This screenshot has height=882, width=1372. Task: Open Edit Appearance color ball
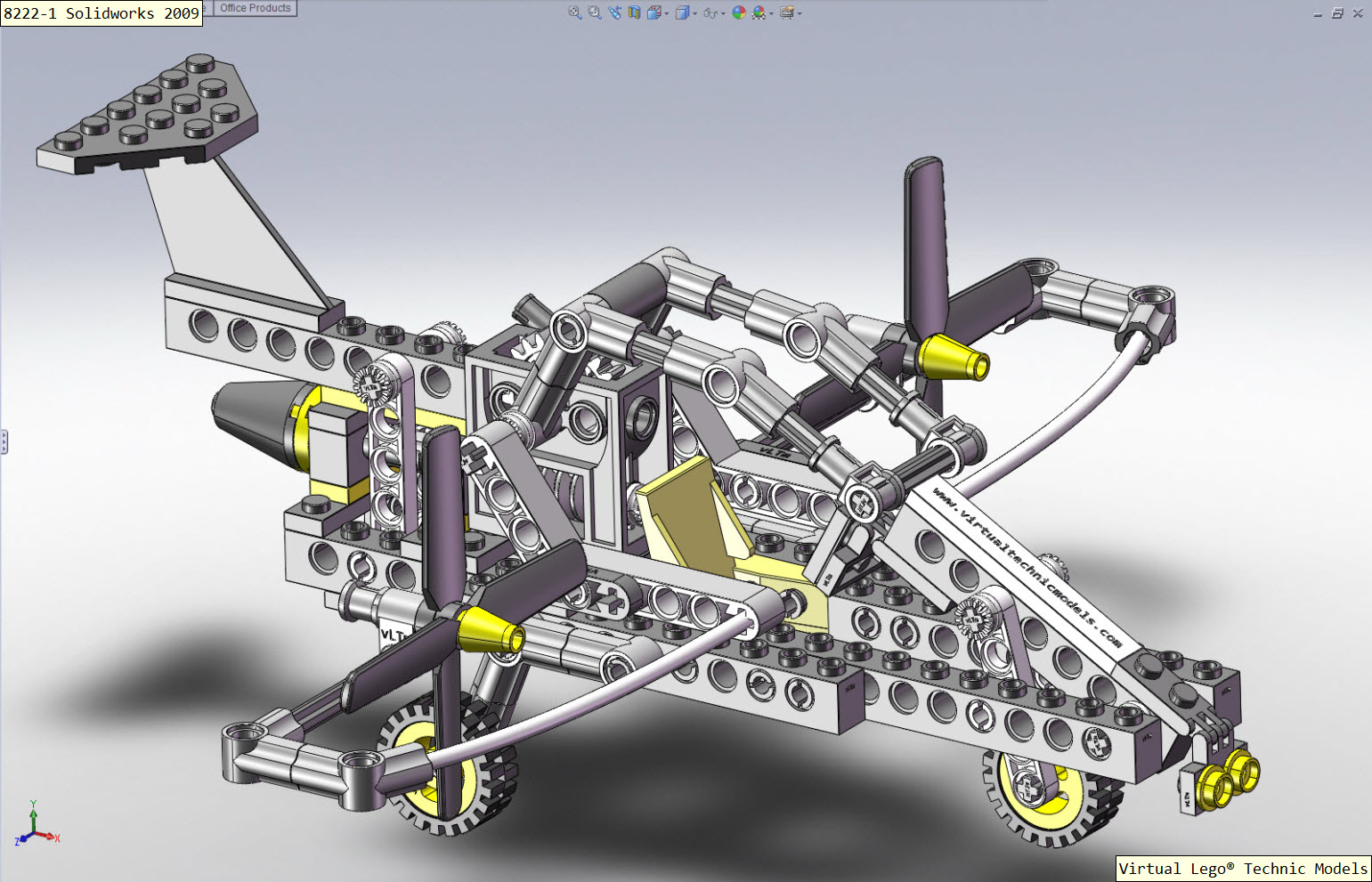point(739,12)
